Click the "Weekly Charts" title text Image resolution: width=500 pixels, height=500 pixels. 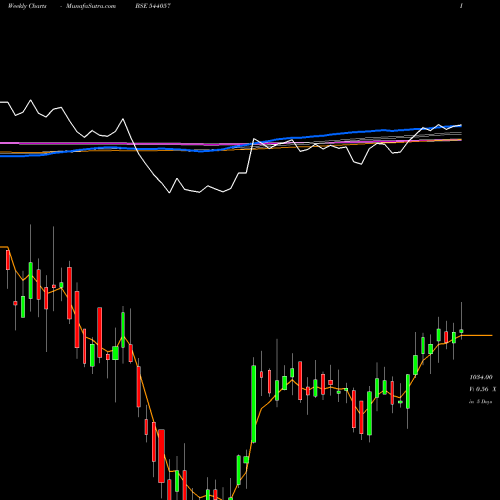[x=27, y=6]
